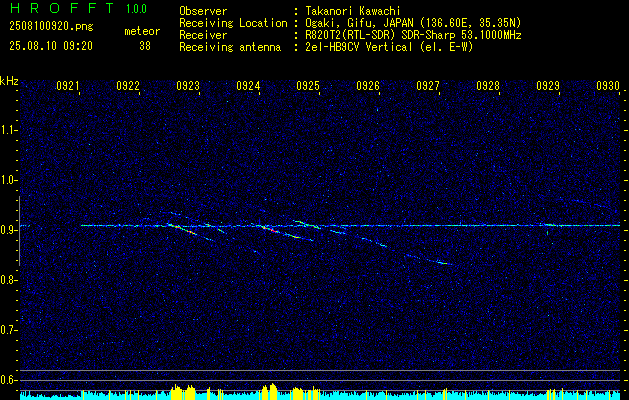Screen dimensions: 629x400
Task: Click time marker 0922
Action: 128,86
